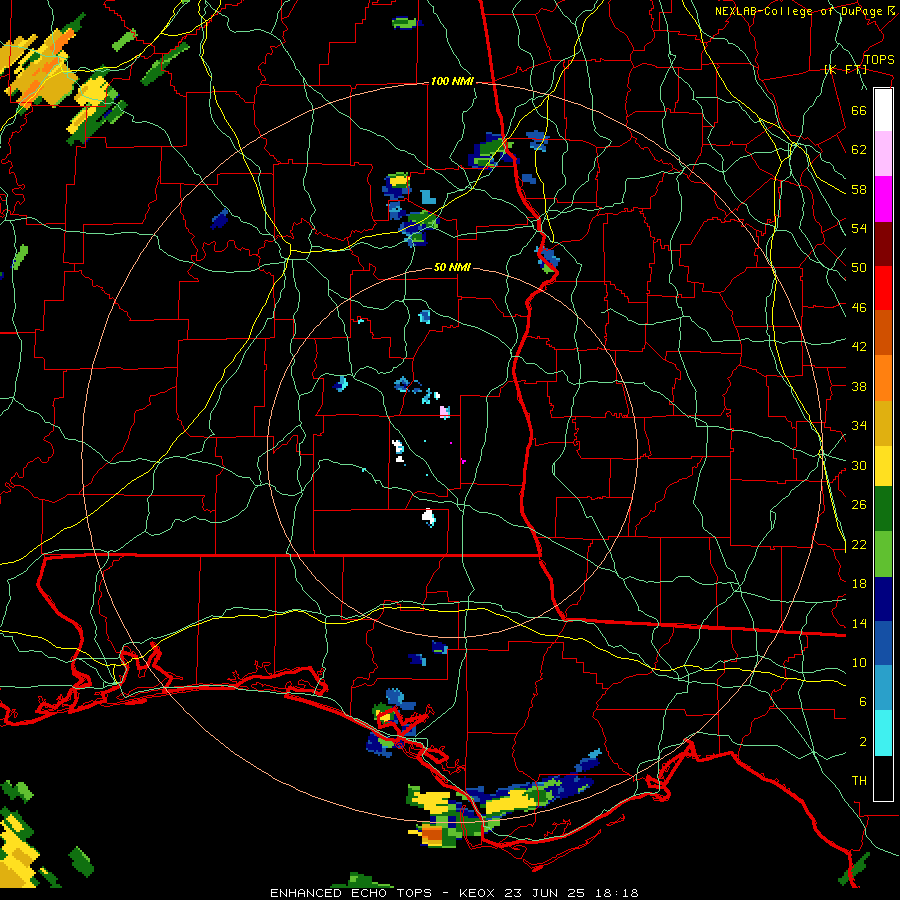Viewport: 900px width, 900px height.
Task: Click the '2' legend value
Action: (x=863, y=742)
